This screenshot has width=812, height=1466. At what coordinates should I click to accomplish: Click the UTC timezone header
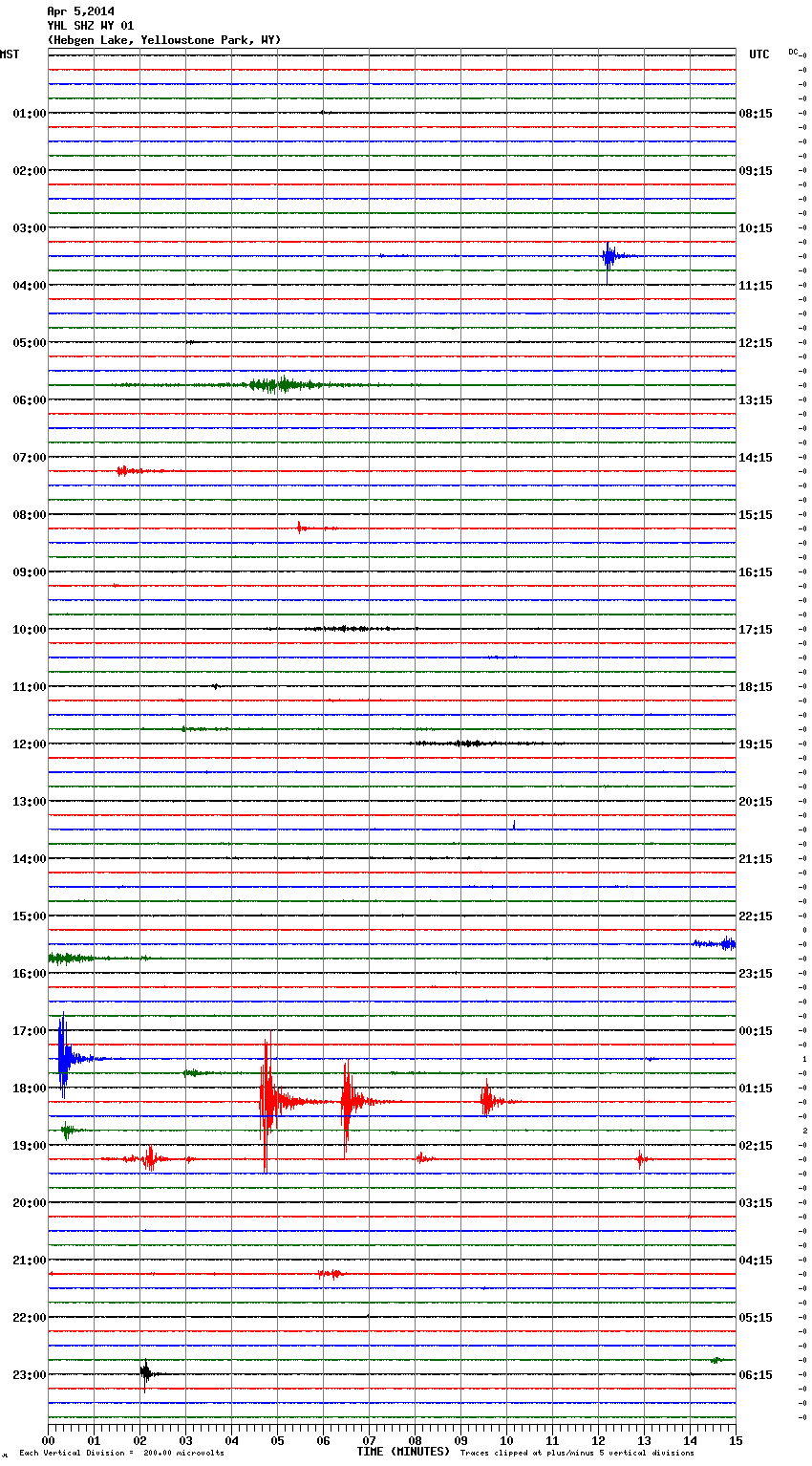pos(759,54)
